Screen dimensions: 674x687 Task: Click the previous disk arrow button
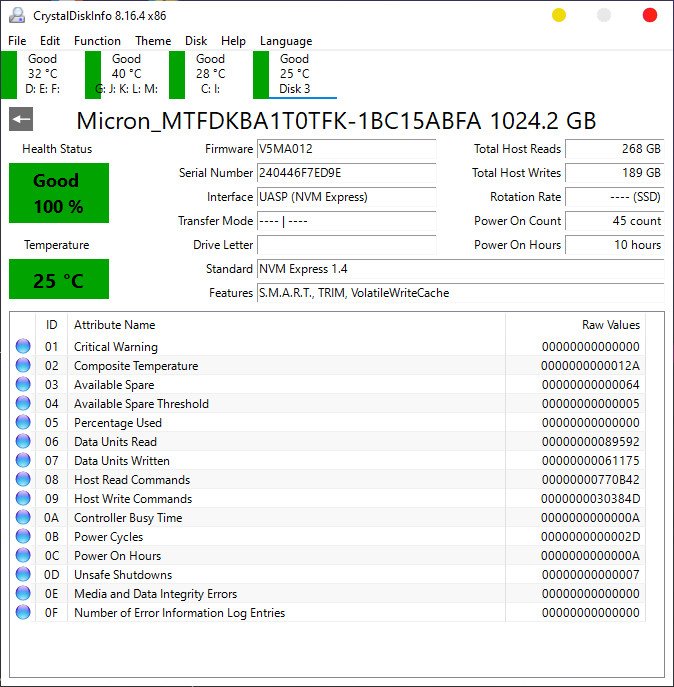21,119
